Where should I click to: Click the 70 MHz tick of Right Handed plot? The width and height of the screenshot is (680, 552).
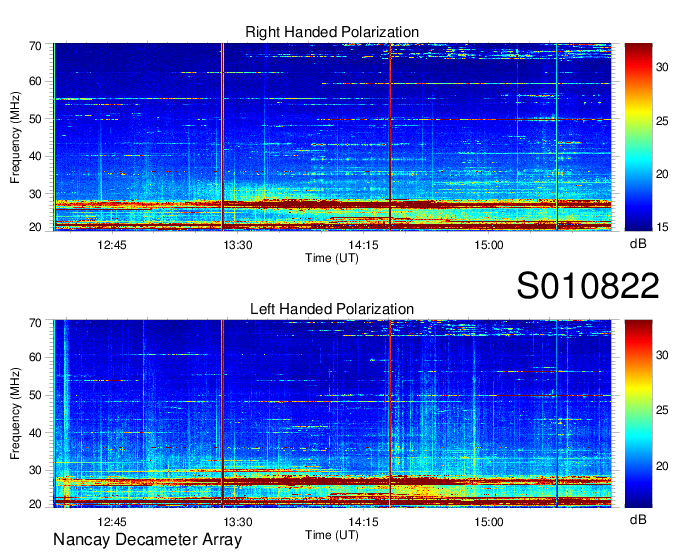pyautogui.click(x=35, y=46)
